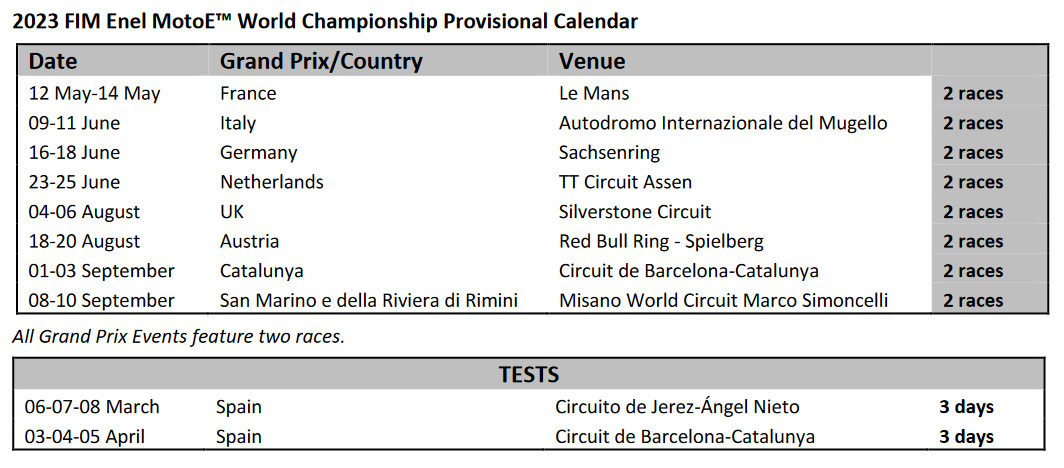Select Circuito de Jerez-Ángel Nieto test venue
1064x468 pixels.
[677, 406]
